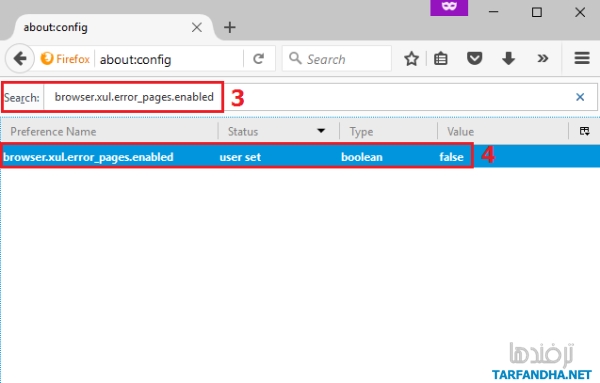Click the 'boolean' type cell

coord(362,157)
